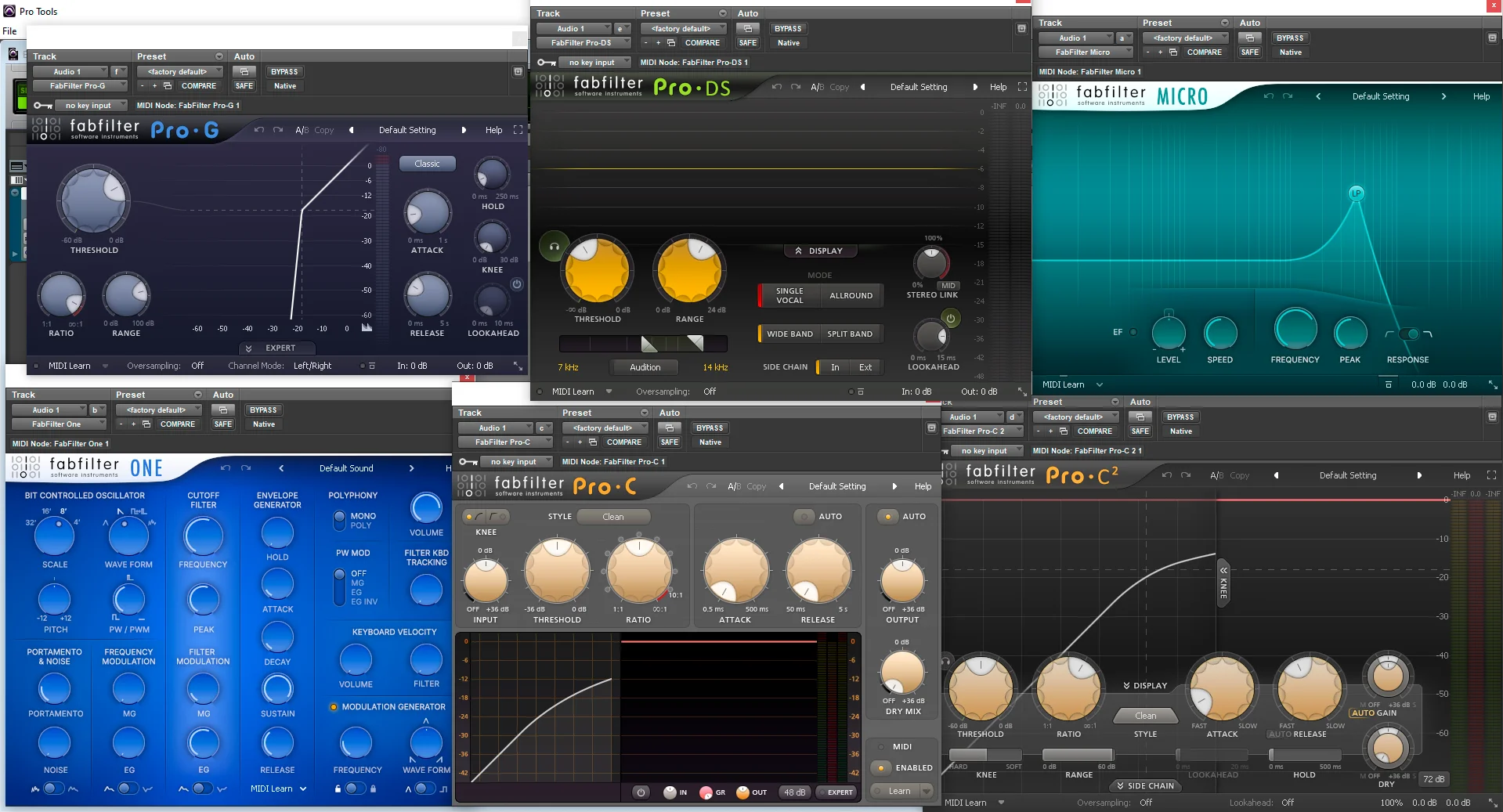Click the LP filter node in Micro
Screen dimensions: 1503x812
point(1356,193)
